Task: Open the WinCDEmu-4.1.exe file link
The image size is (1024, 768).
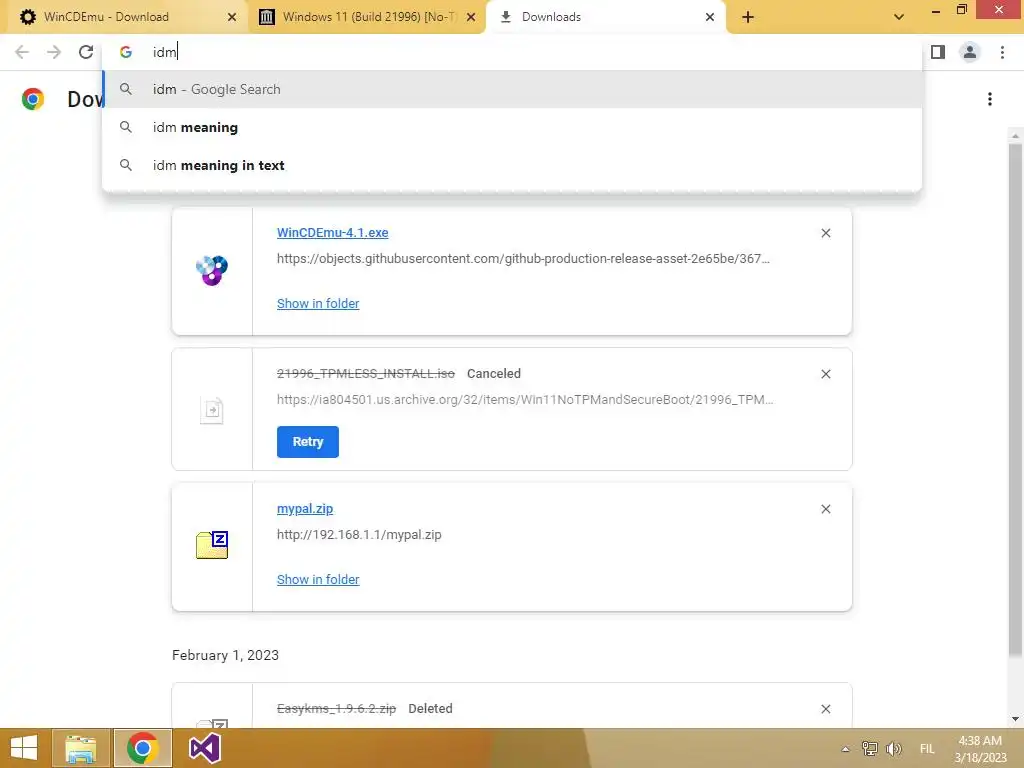Action: 332,232
